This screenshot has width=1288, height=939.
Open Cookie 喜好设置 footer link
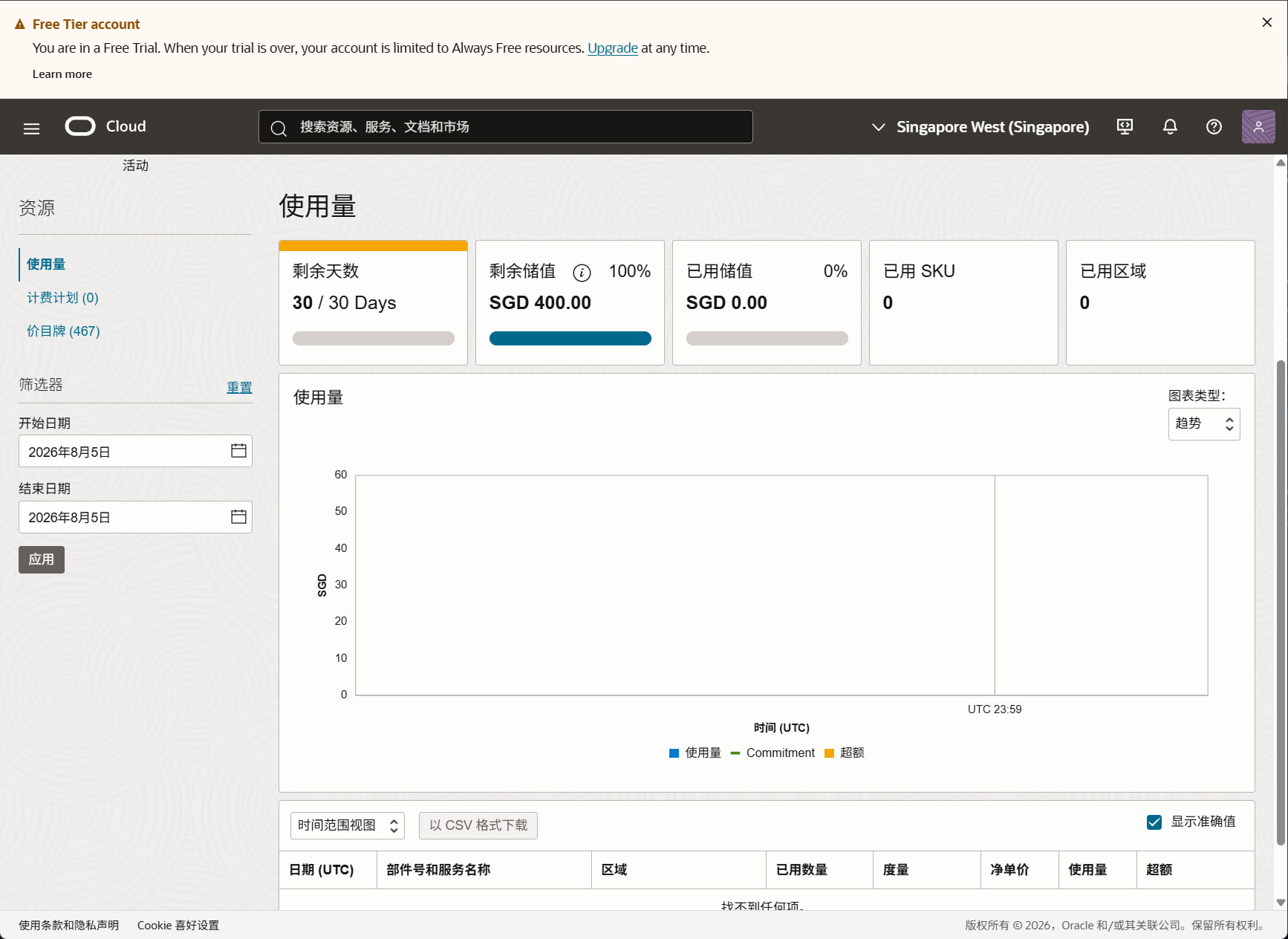pos(178,925)
